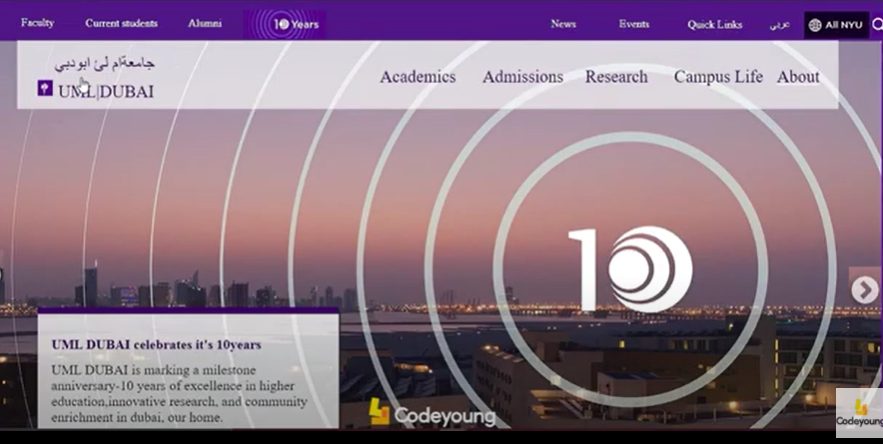The width and height of the screenshot is (883, 444).
Task: Expand the Quick Links menu
Action: click(x=714, y=25)
